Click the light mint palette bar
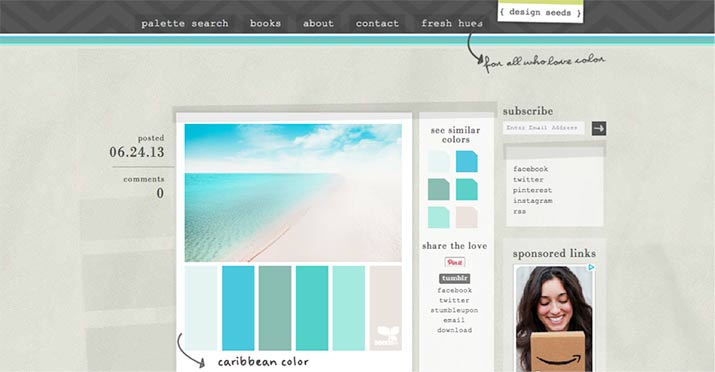The height and width of the screenshot is (372, 715). pos(349,308)
